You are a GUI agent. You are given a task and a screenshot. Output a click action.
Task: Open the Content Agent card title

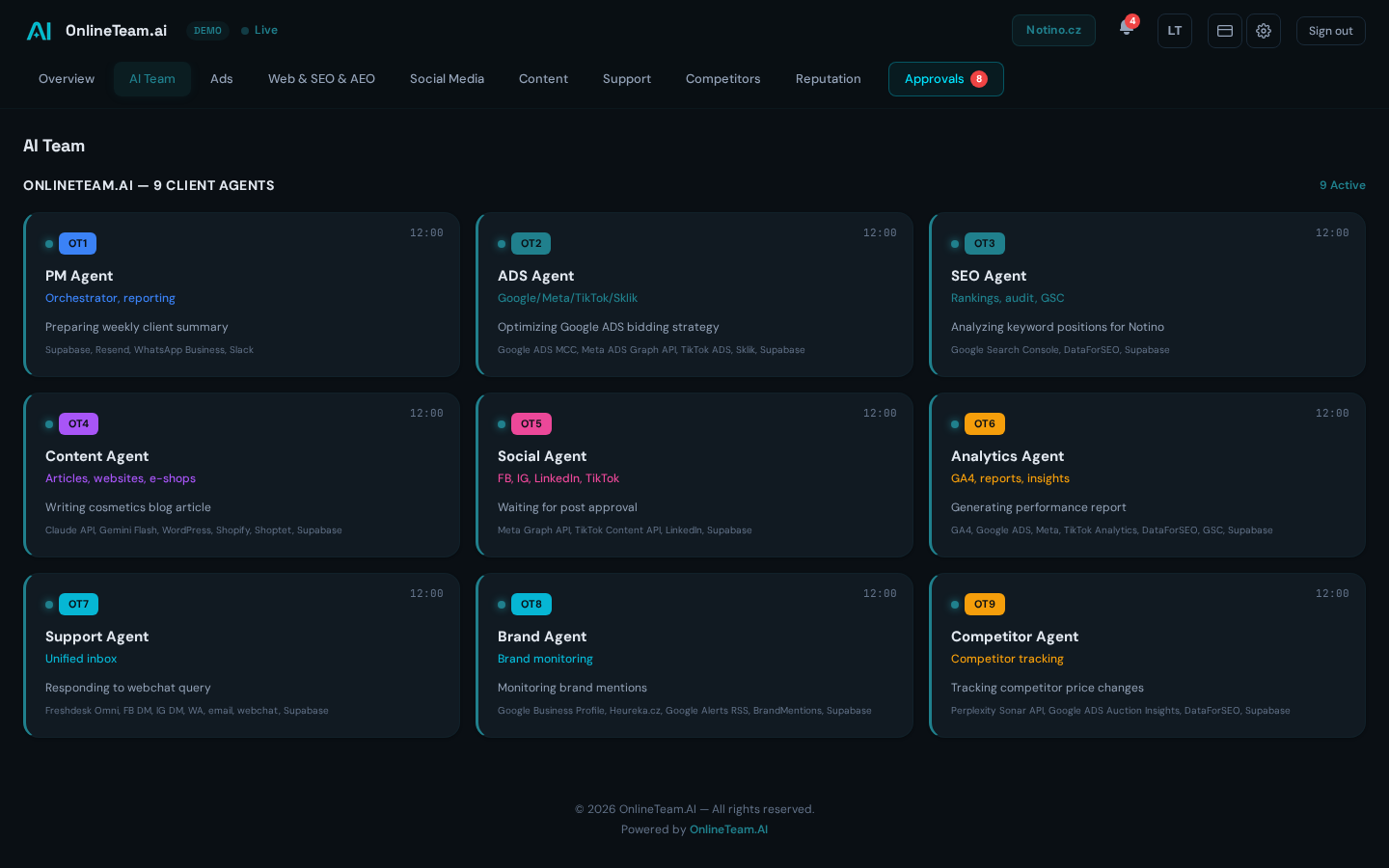[96, 456]
